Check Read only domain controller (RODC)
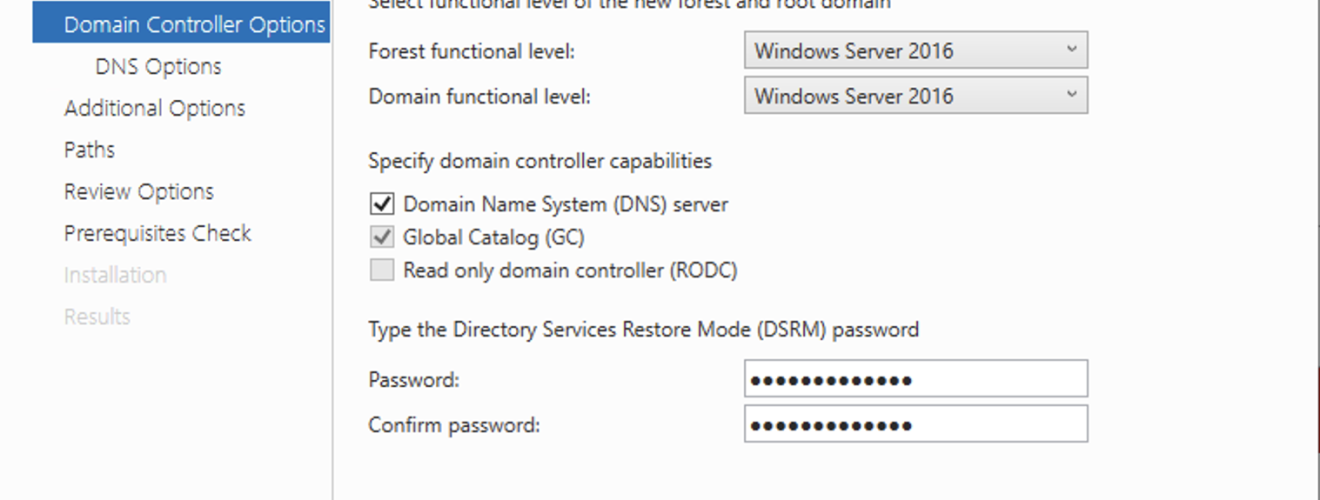Image resolution: width=1320 pixels, height=500 pixels. tap(382, 270)
